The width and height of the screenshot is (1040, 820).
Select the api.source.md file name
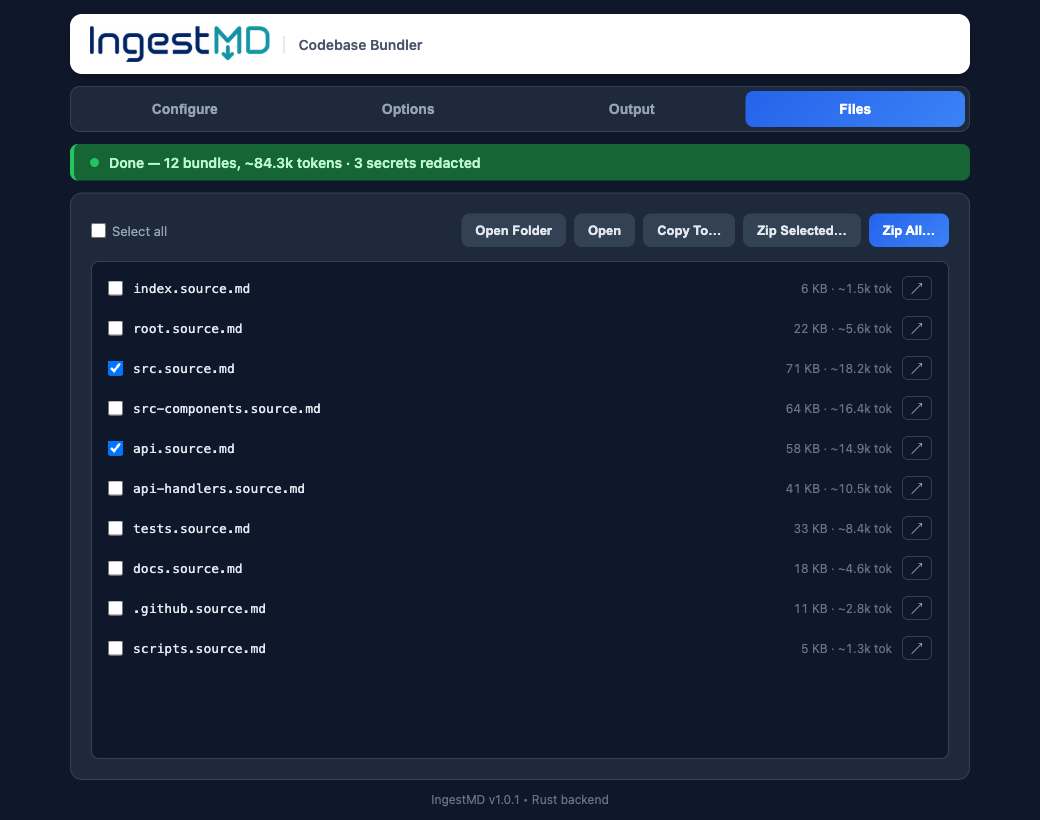tap(184, 448)
